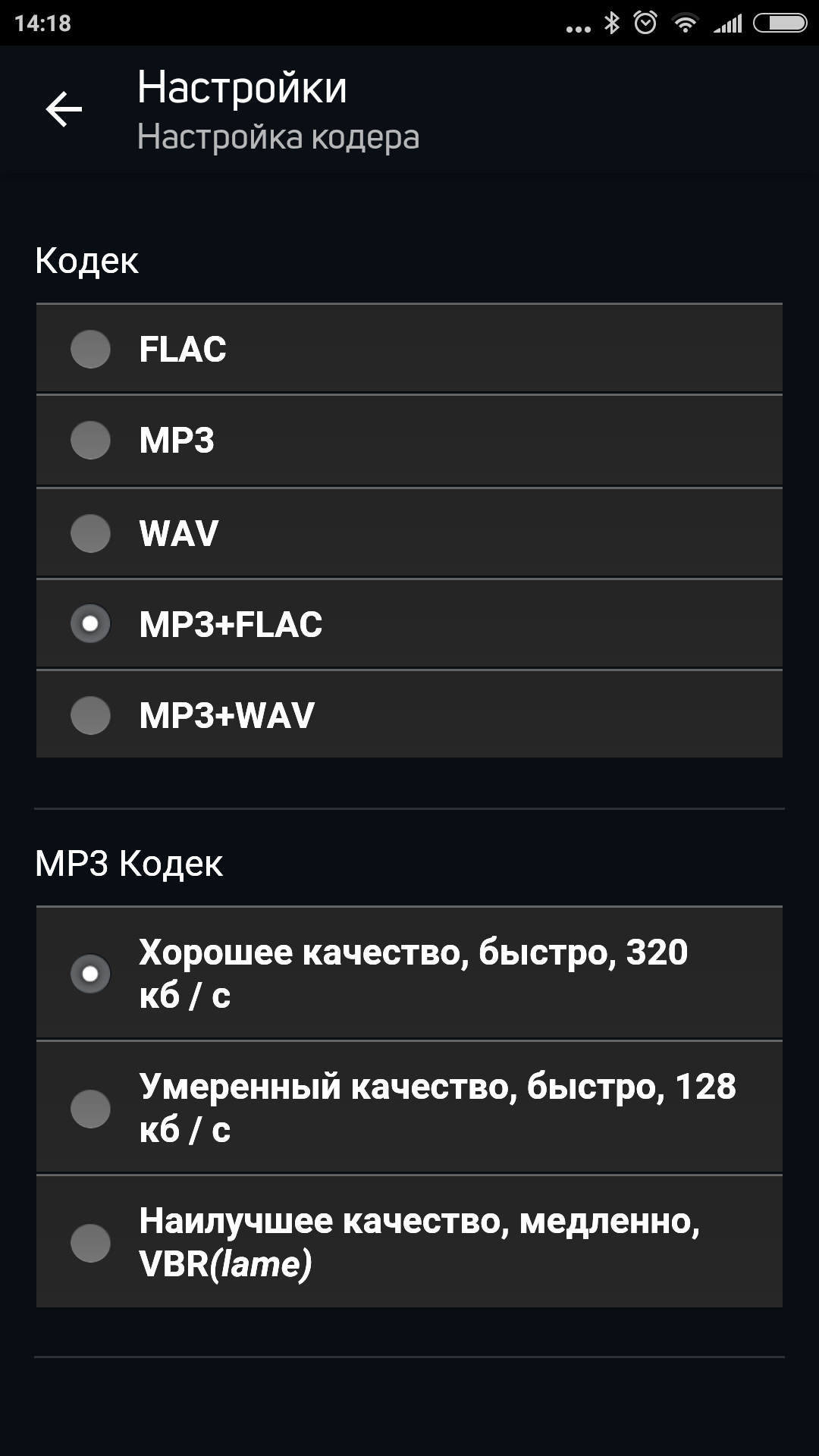
Task: Tap the Кодек section header
Action: click(86, 261)
